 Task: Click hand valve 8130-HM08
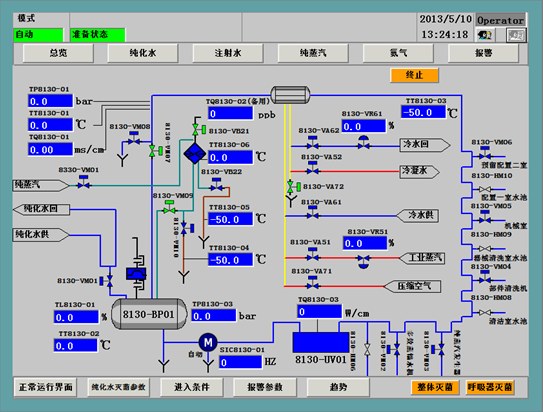click(484, 312)
